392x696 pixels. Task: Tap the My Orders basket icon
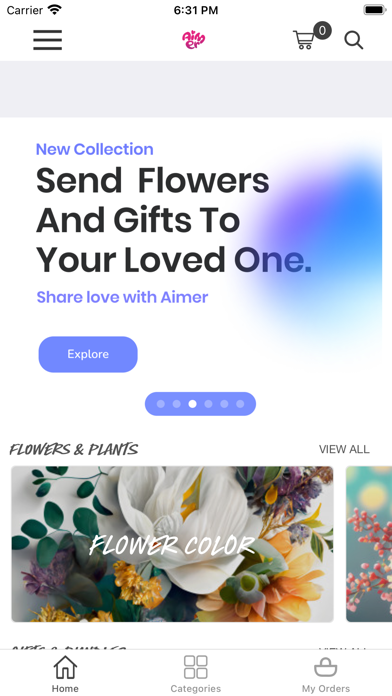click(326, 667)
